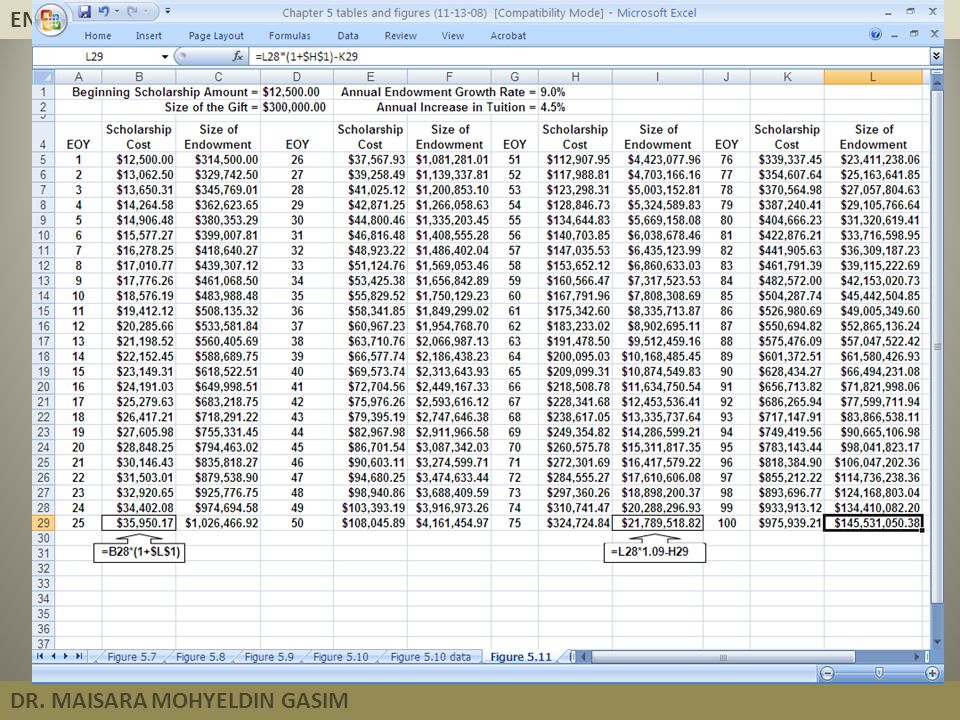
Task: Open the Home ribbon tab
Action: pyautogui.click(x=98, y=36)
